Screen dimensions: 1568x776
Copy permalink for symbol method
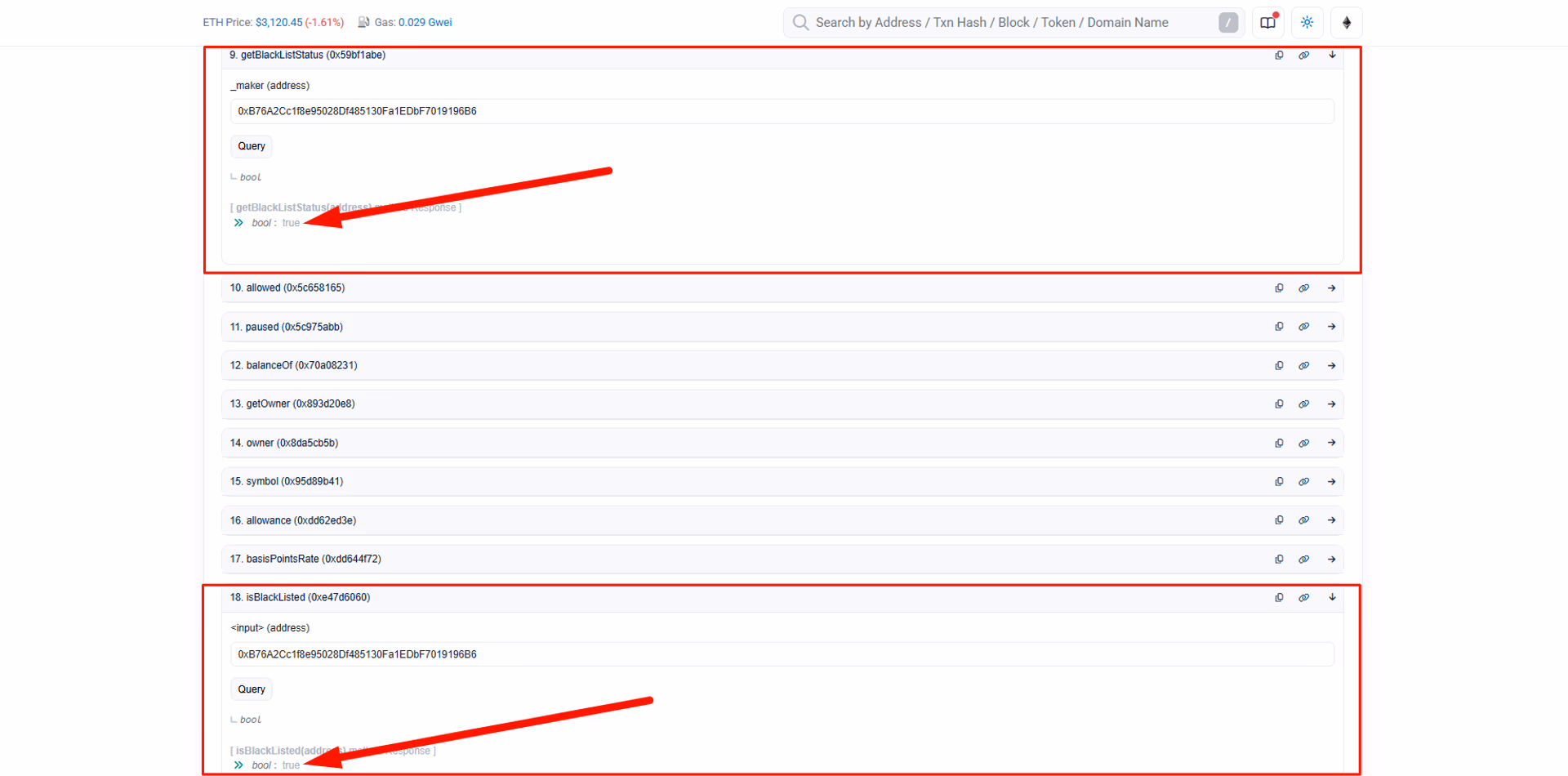pos(1304,482)
